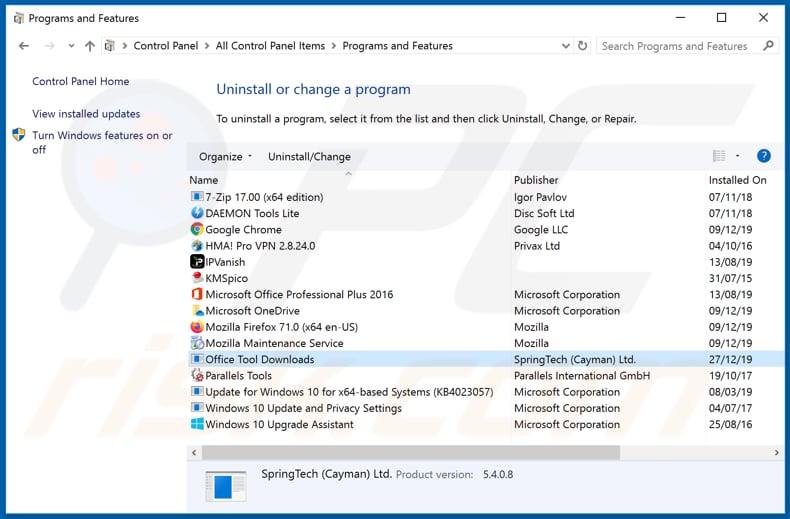This screenshot has height=519, width=790.
Task: Click the 27/12/19 install date cell
Action: 731,359
